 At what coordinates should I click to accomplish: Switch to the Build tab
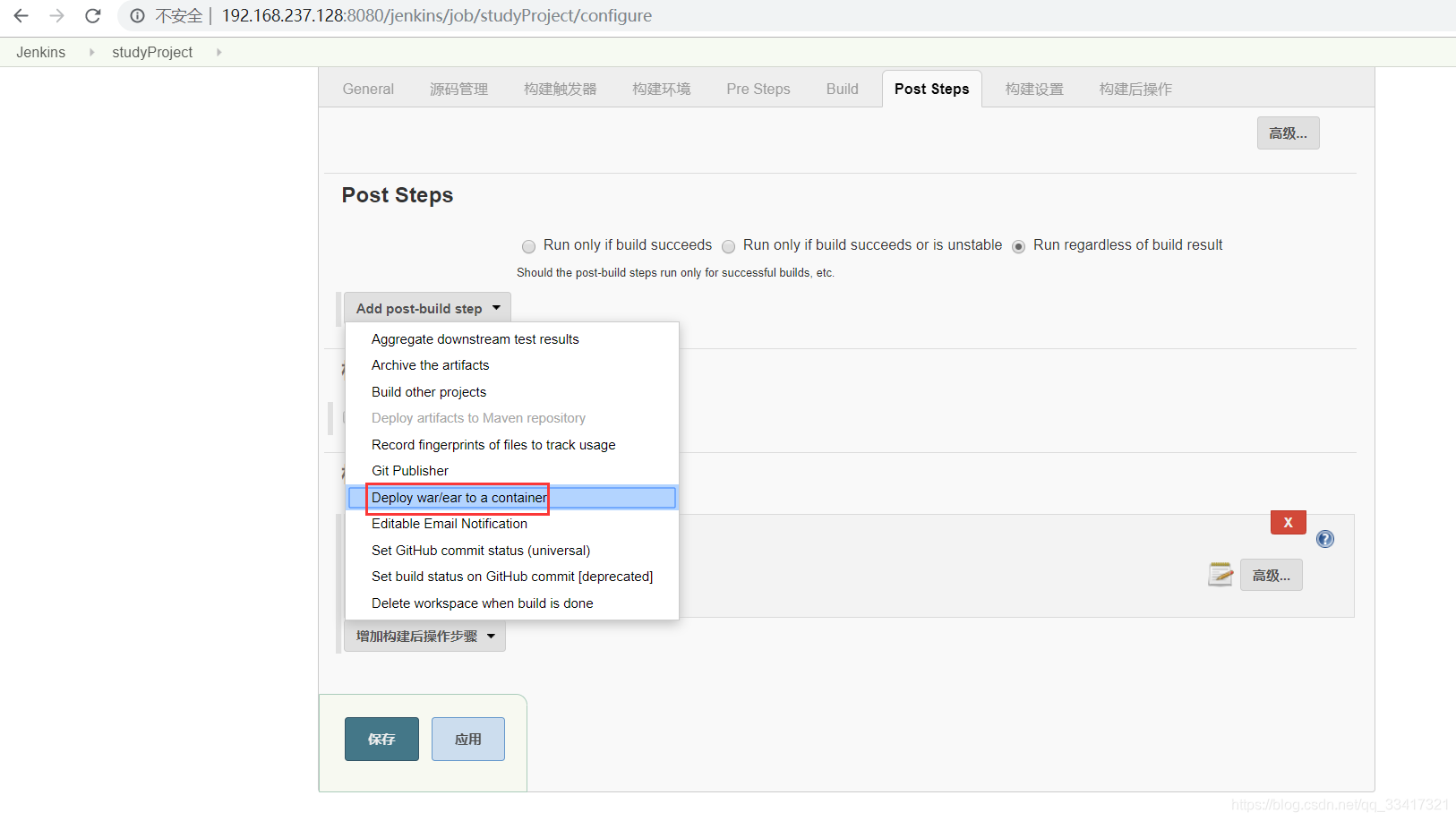tap(843, 89)
